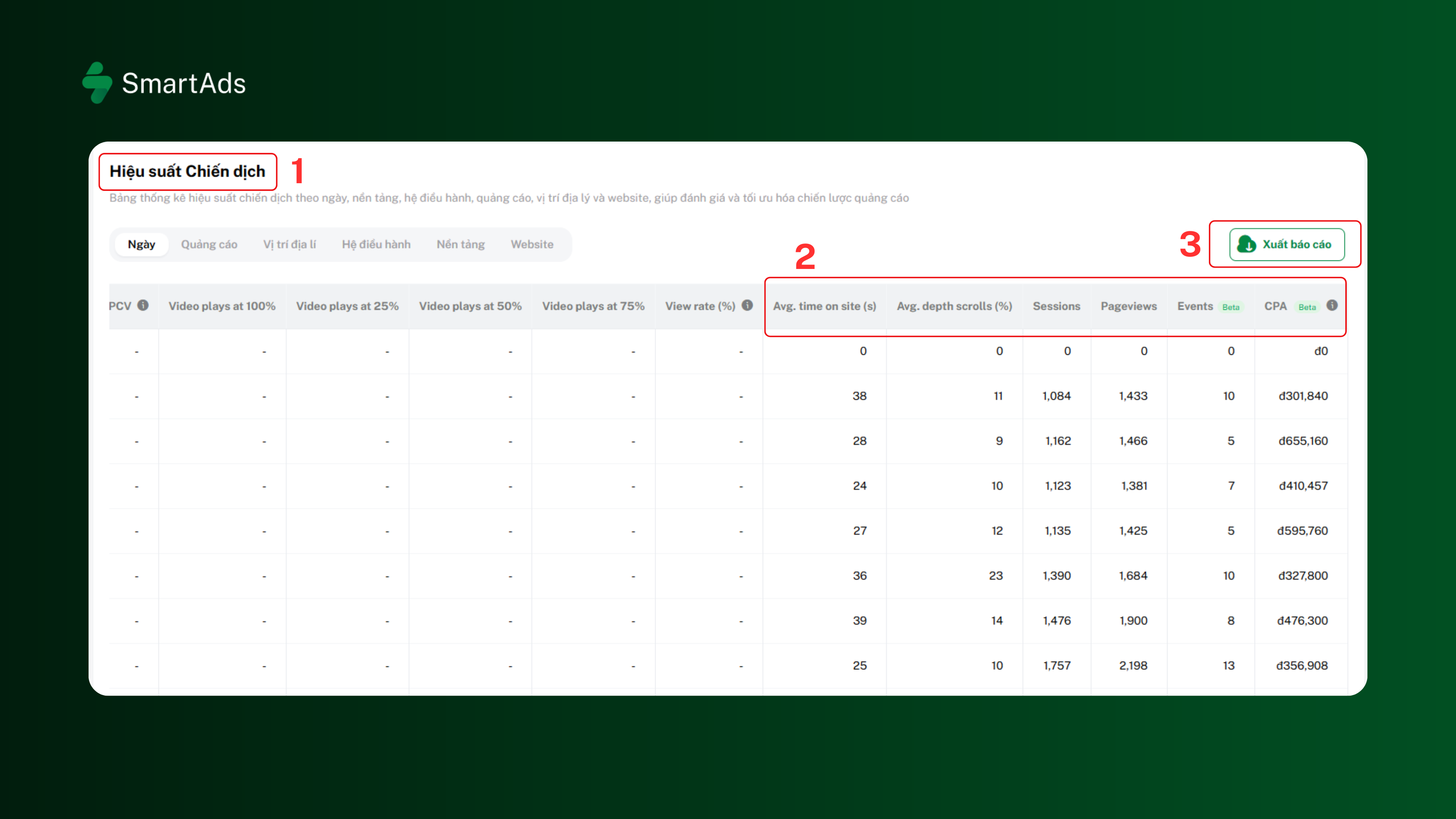Viewport: 1456px width, 819px height.
Task: Click the Sessions value 1,162
Action: click(x=1058, y=441)
